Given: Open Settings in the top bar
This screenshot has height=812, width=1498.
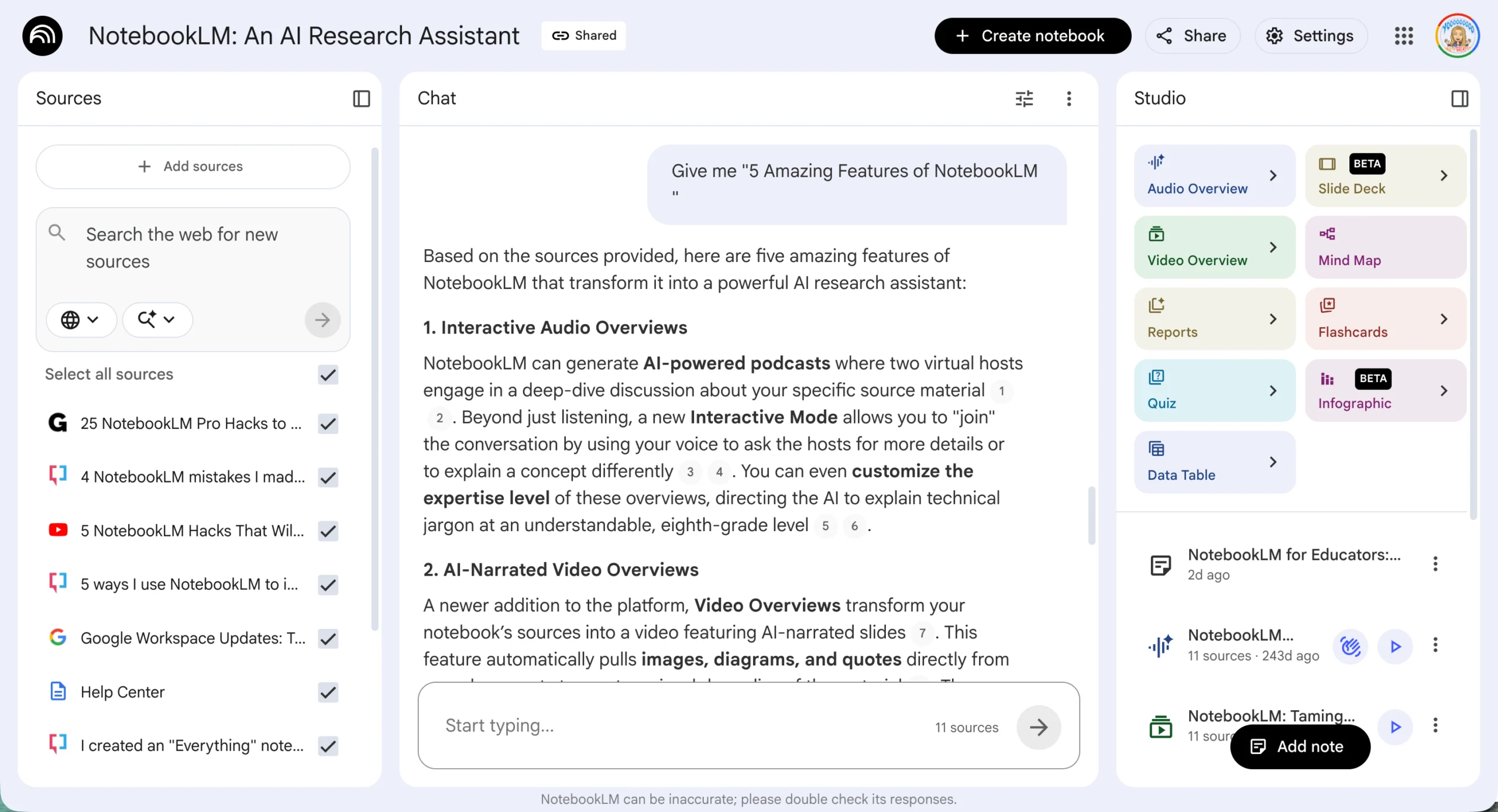Looking at the screenshot, I should [x=1311, y=36].
